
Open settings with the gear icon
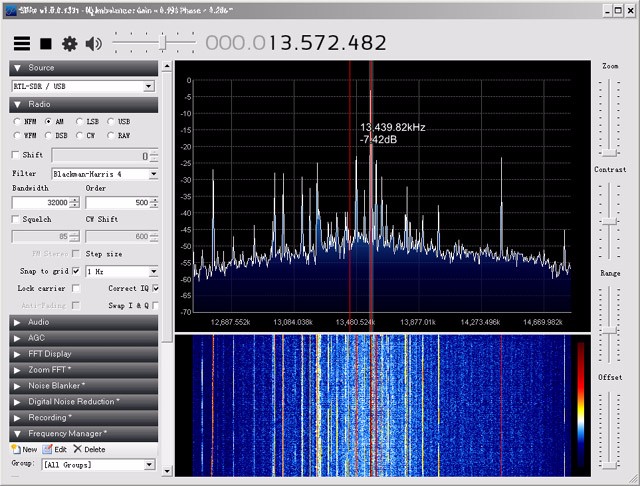[x=69, y=44]
